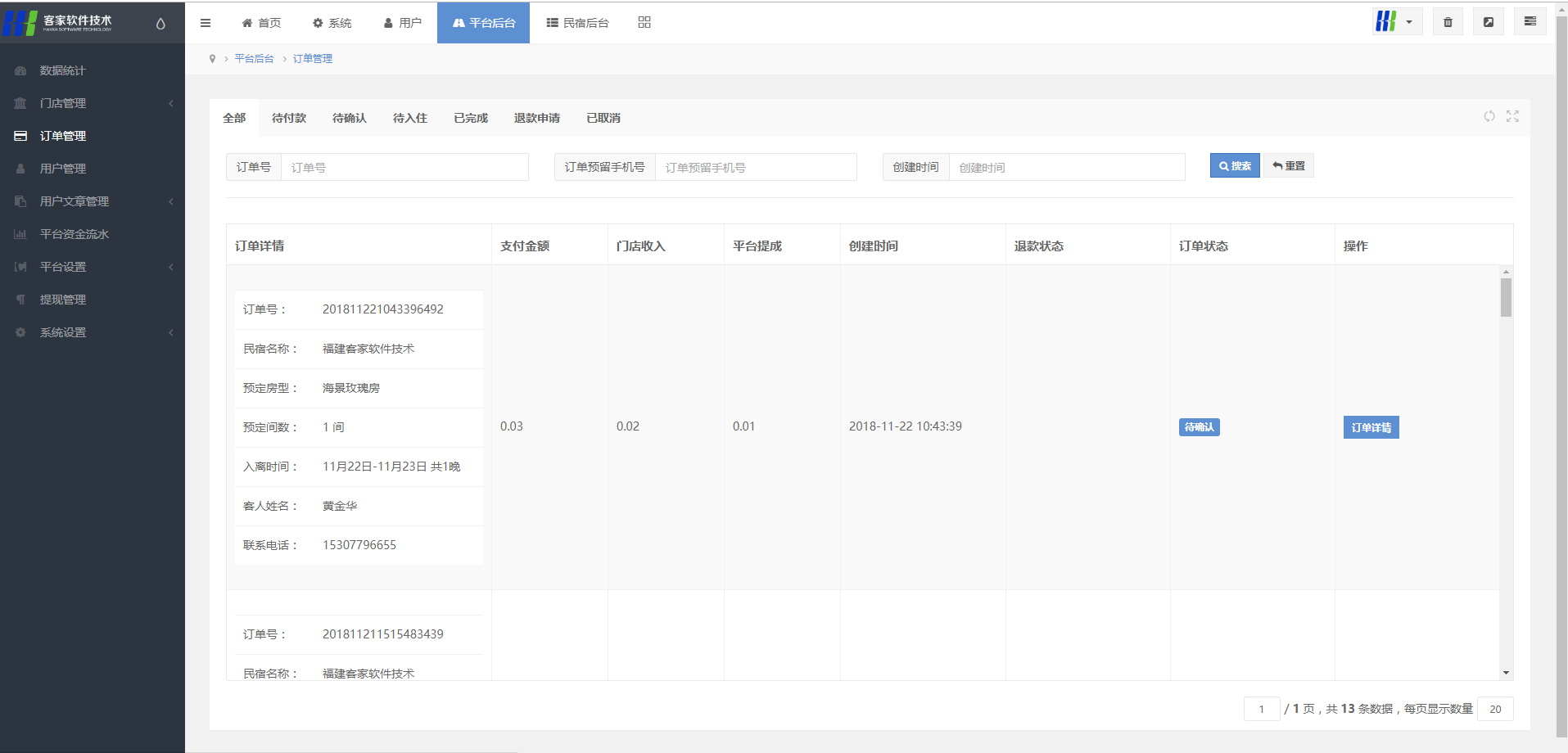Screen dimensions: 1568x753
Task: Focus the 订单预留手机号 input field
Action: 755,168
